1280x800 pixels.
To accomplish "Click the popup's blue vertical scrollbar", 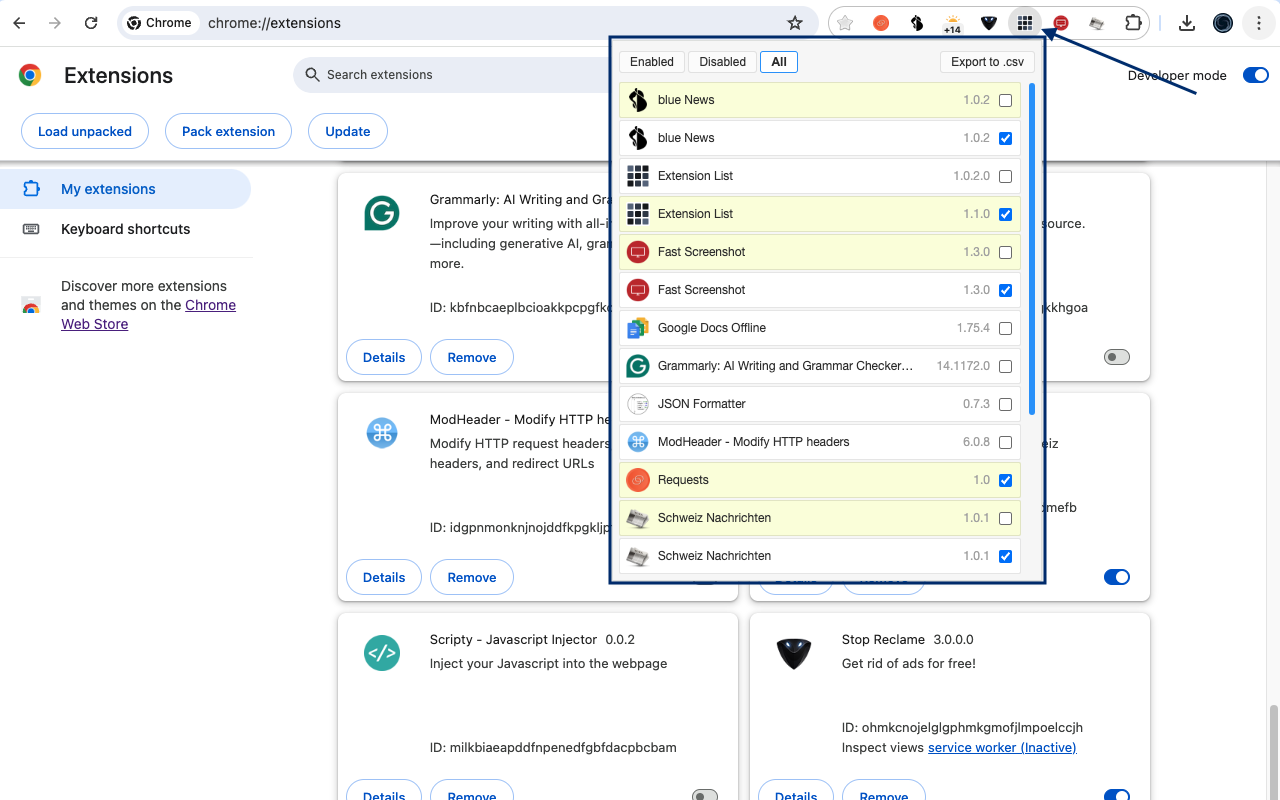I will click(x=1031, y=250).
